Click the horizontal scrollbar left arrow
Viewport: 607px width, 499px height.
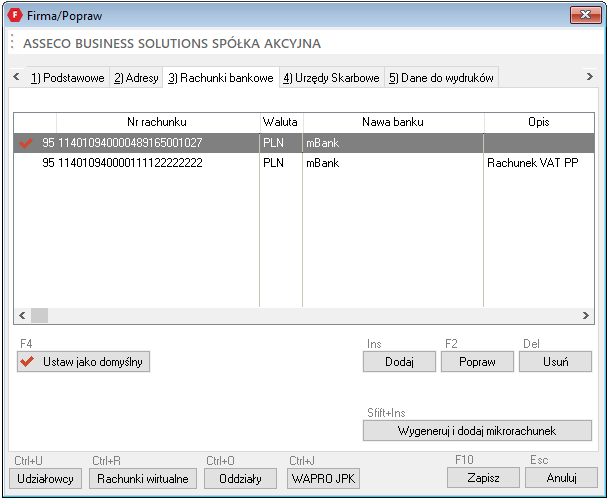[x=22, y=316]
